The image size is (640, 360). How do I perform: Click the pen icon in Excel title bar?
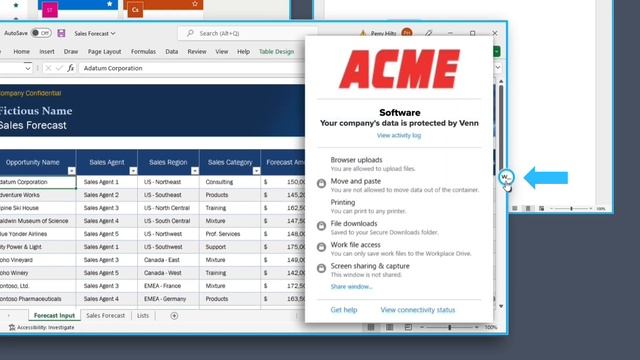tap(428, 33)
